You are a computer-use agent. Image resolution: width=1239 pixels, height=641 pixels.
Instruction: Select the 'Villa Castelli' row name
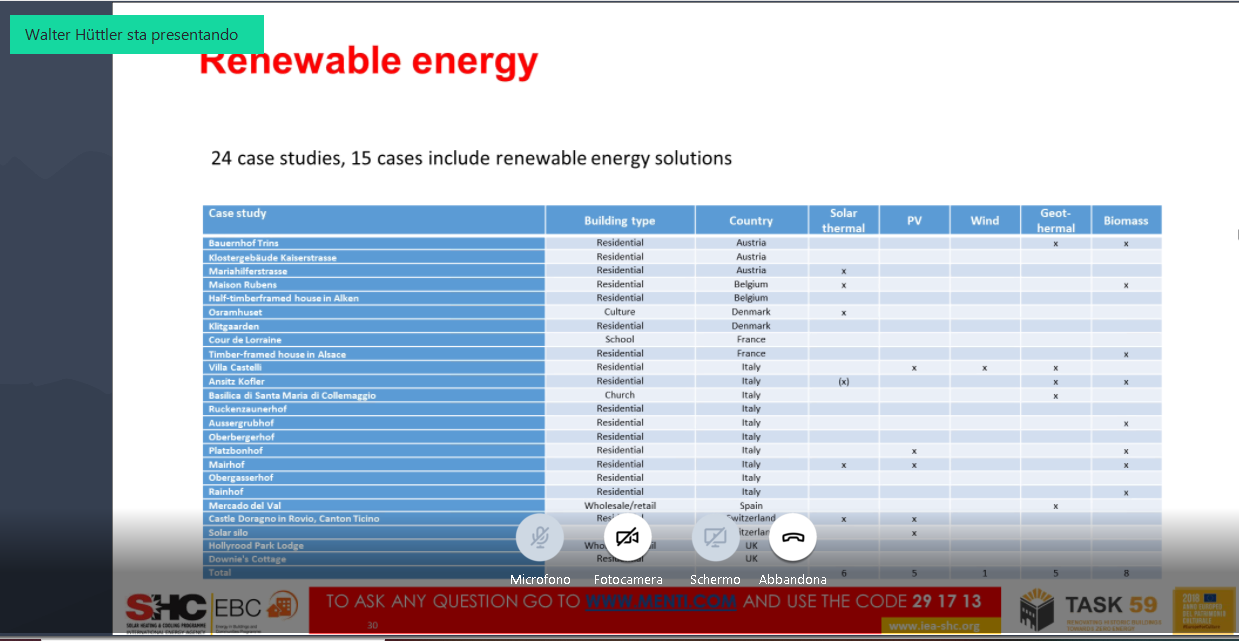(236, 367)
